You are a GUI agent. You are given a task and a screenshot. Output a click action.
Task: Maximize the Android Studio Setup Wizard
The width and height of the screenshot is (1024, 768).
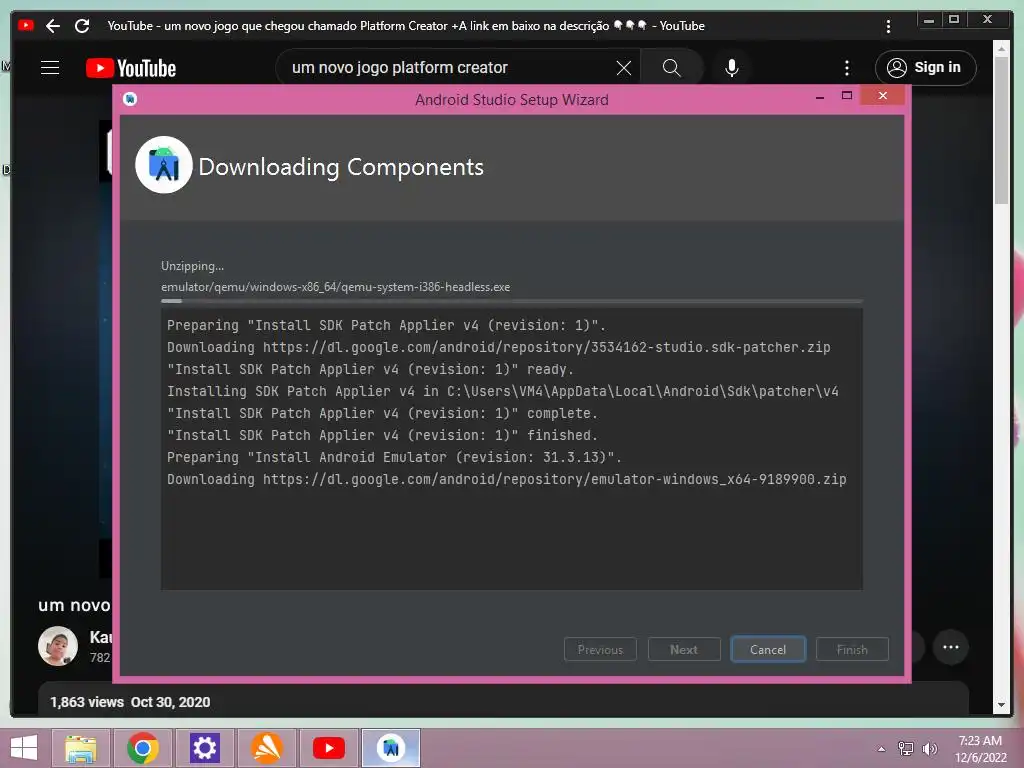coord(847,96)
